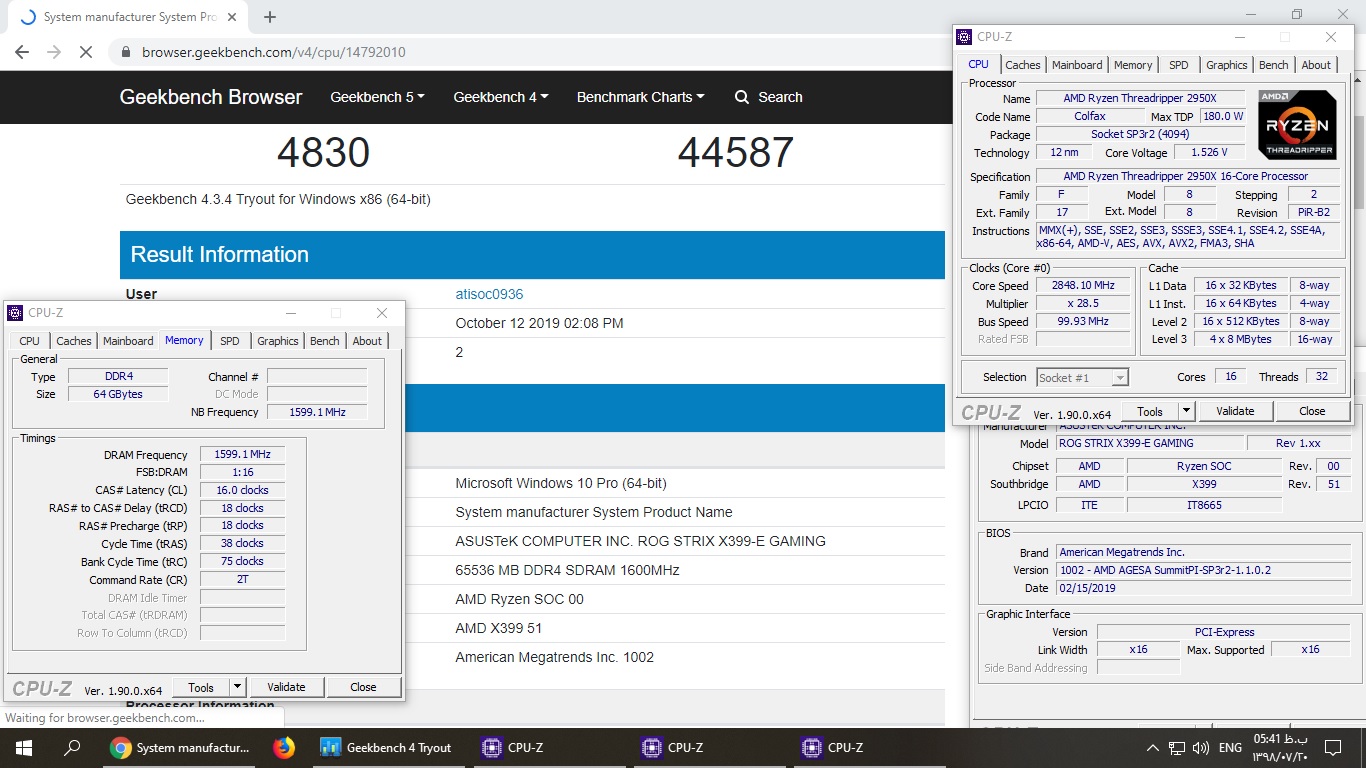The width and height of the screenshot is (1366, 768).
Task: Click Validate in the CPU window
Action: [x=1235, y=411]
